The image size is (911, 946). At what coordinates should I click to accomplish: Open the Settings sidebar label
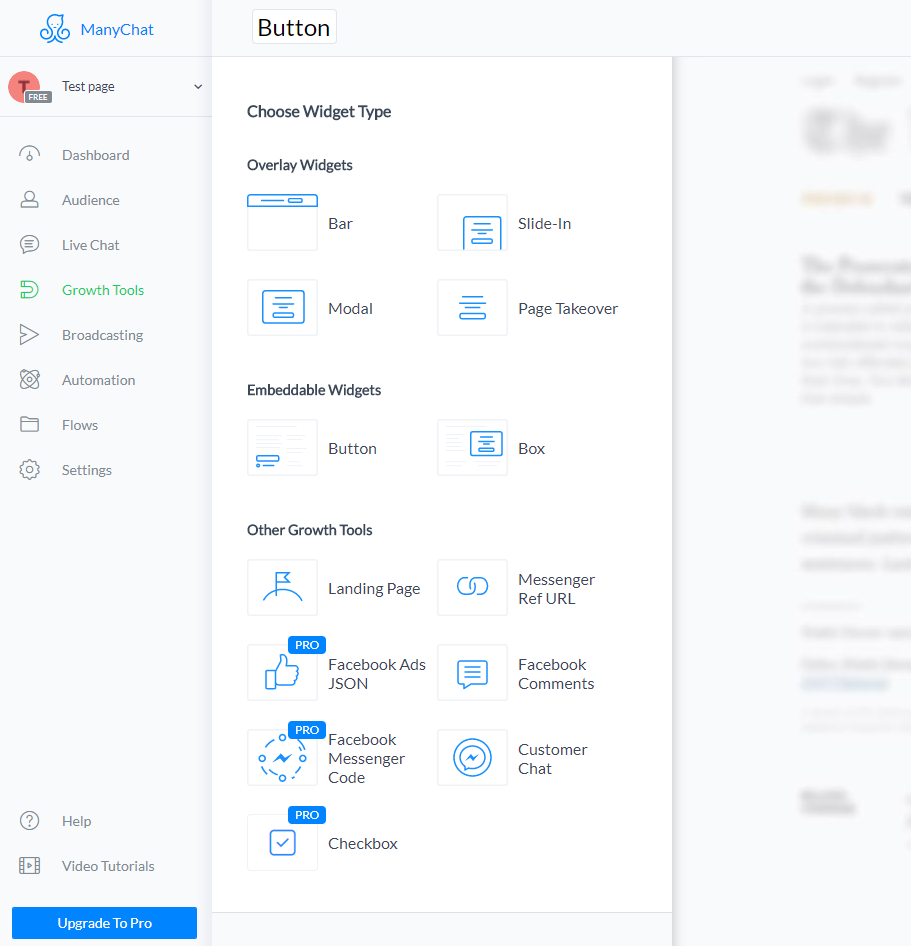click(x=87, y=470)
